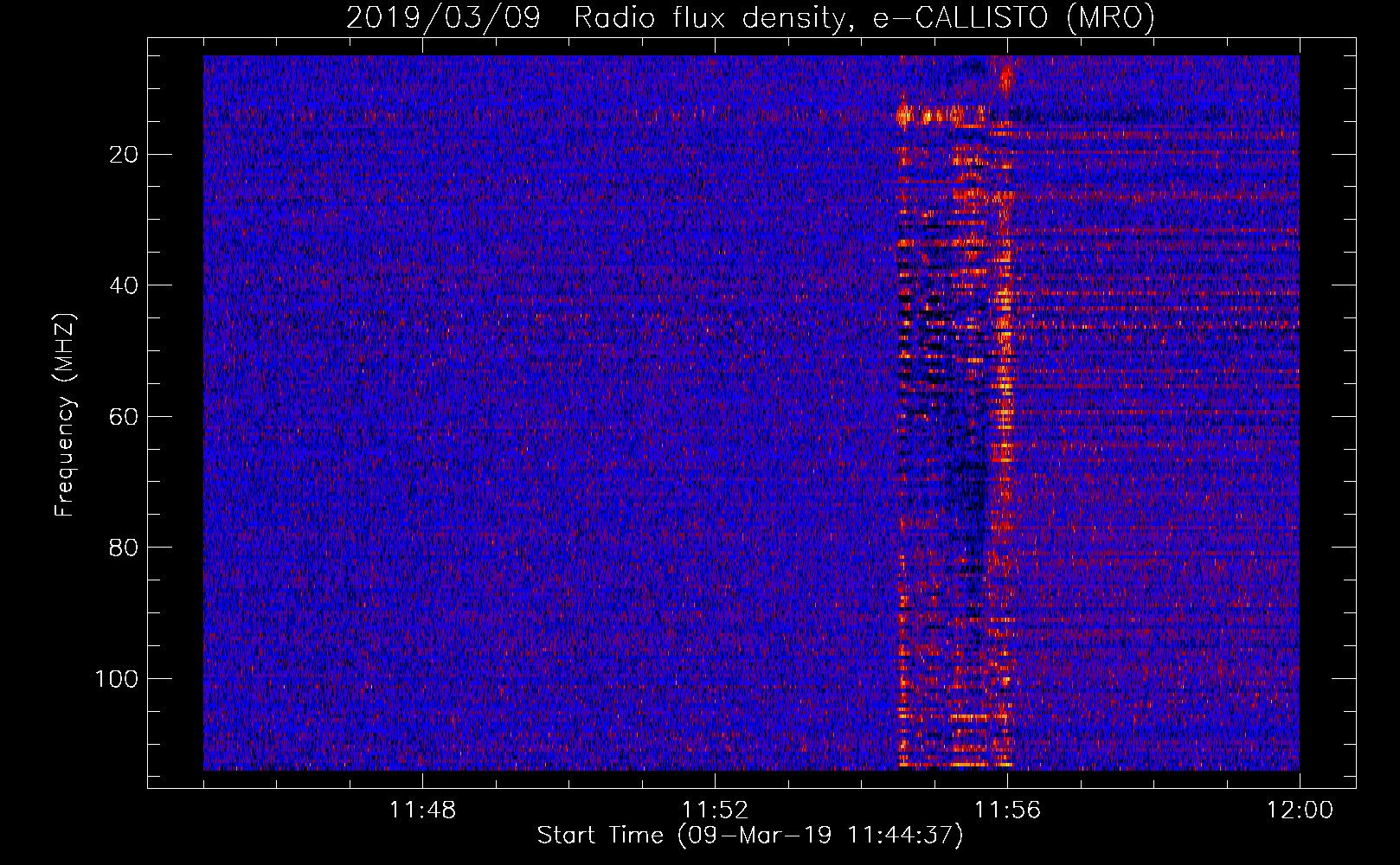1400x865 pixels.
Task: Click the 'Start Time (09-Mar-19 11:44:37)' label
Action: click(750, 836)
